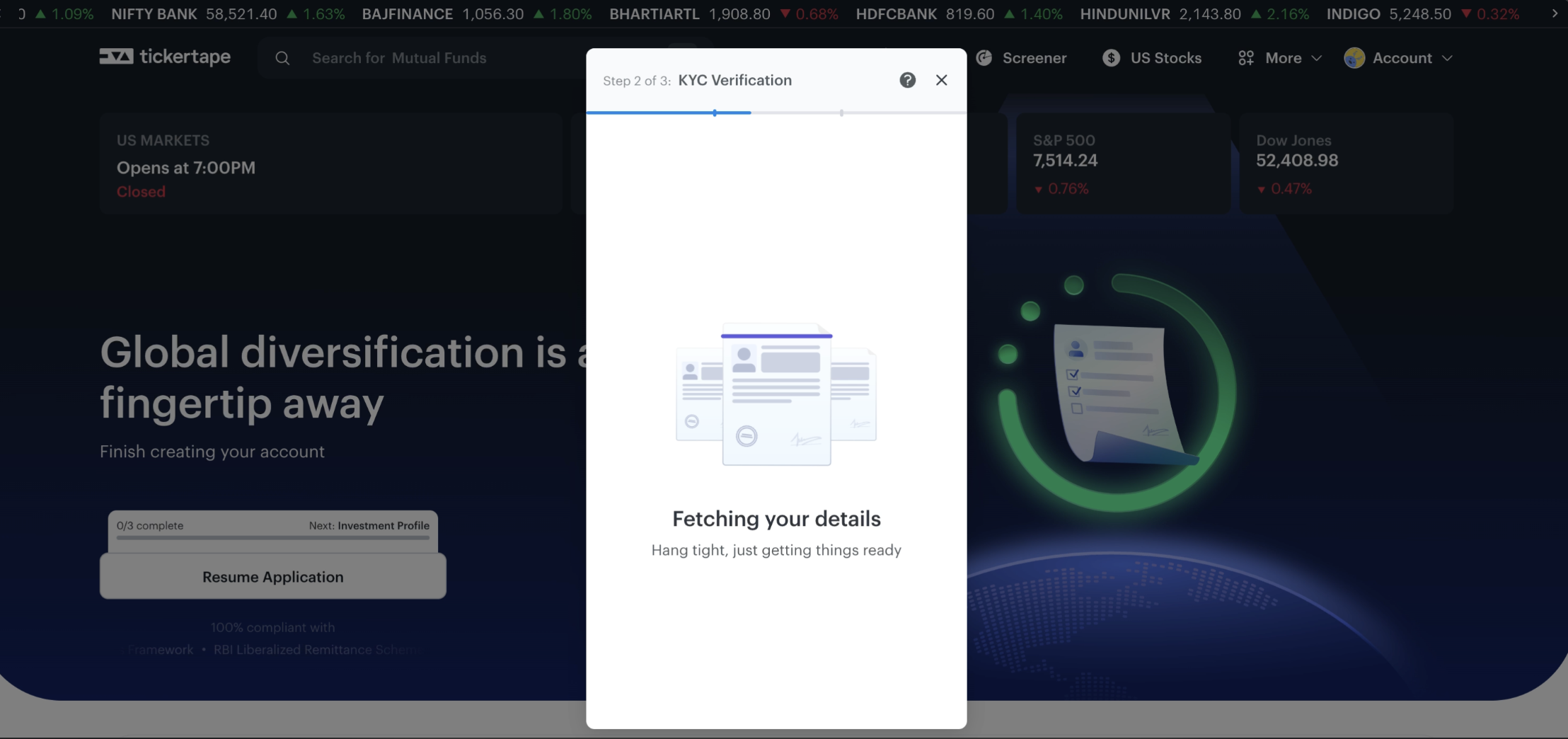The height and width of the screenshot is (739, 1568).
Task: Click 'Hang tight, just getting things ready' text
Action: pyautogui.click(x=776, y=550)
